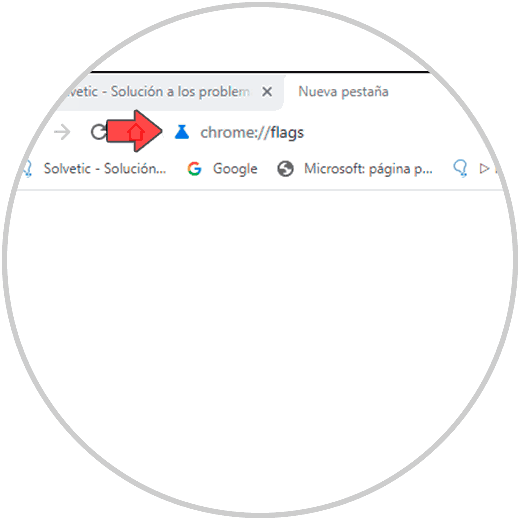Go forward using the gray arrow

[x=62, y=132]
